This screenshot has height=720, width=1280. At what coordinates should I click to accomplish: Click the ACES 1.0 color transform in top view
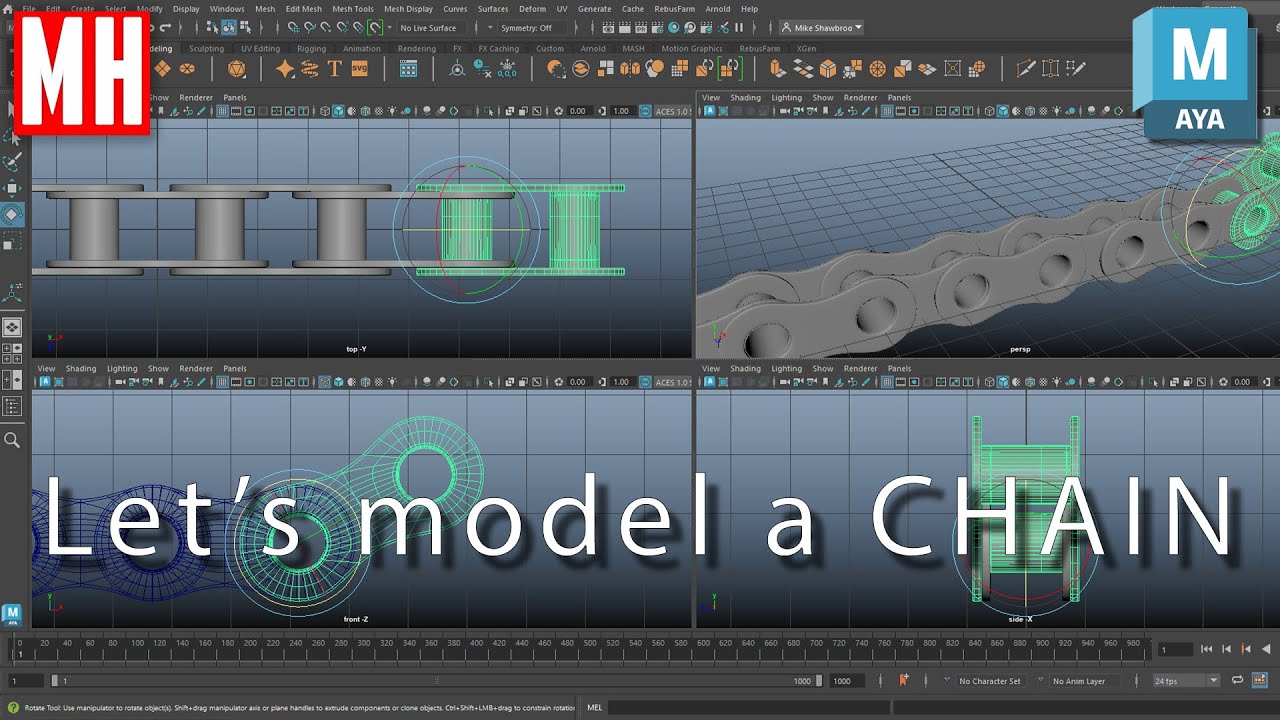point(672,111)
